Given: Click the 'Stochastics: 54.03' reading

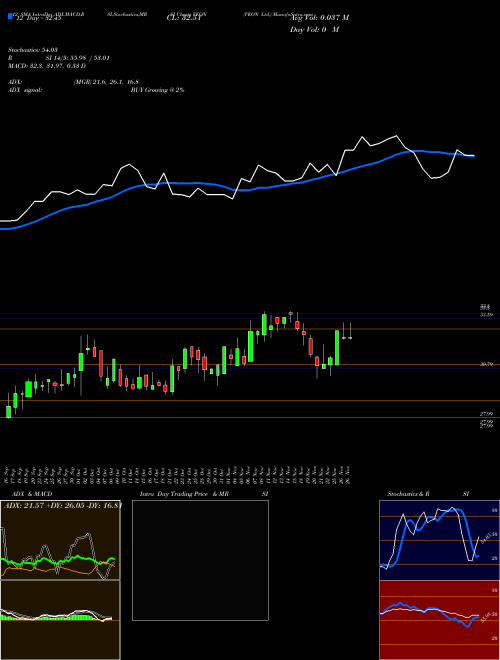Looking at the screenshot, I should [x=32, y=50].
